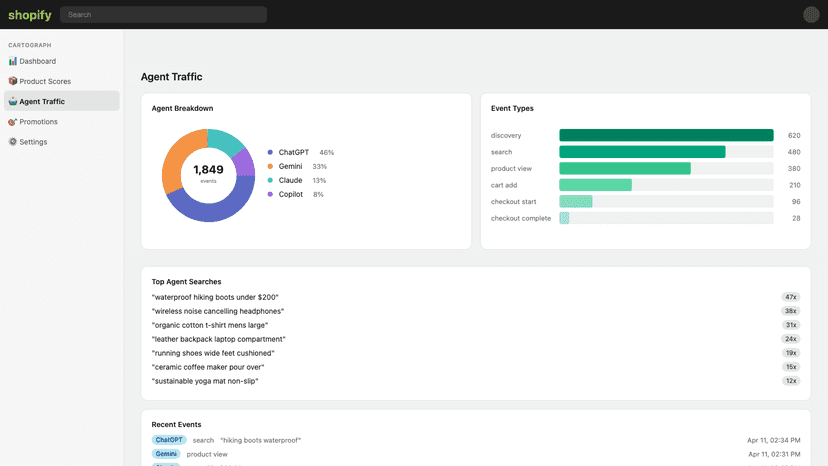Click the Apr 11, 02:31 PM timestamp
The width and height of the screenshot is (828, 466).
[x=774, y=454]
